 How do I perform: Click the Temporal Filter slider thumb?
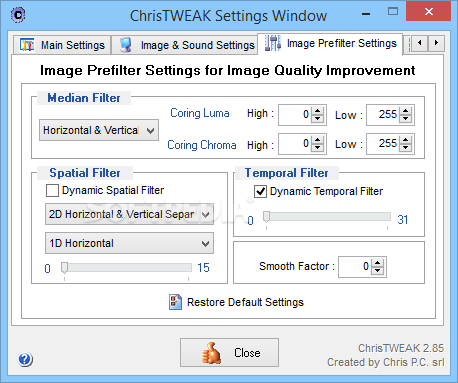[x=266, y=217]
